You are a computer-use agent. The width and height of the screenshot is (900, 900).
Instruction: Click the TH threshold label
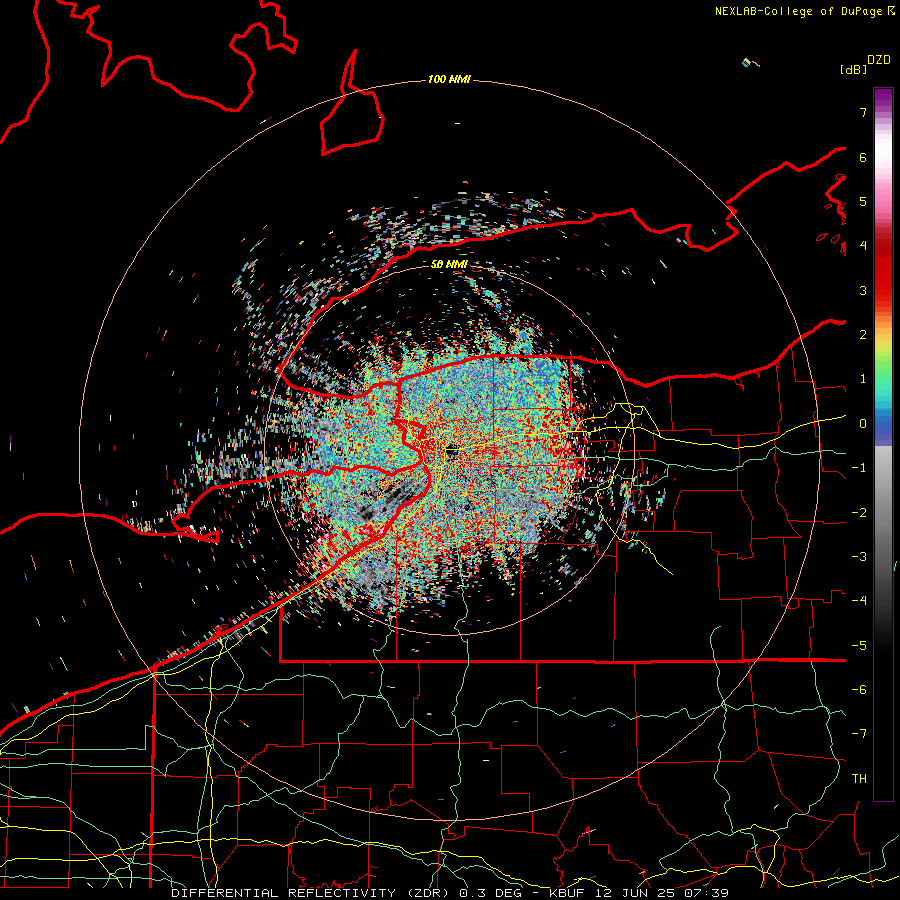(859, 779)
